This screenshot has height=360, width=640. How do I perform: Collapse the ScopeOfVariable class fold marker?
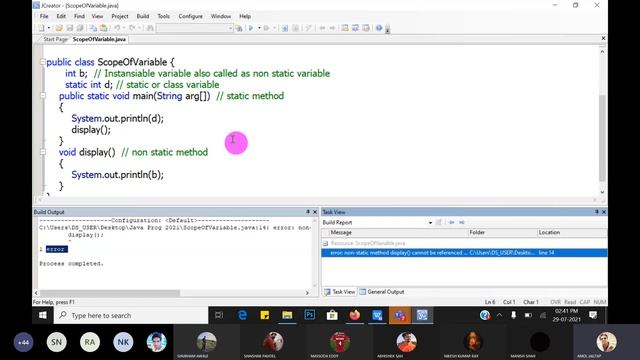pos(42,62)
